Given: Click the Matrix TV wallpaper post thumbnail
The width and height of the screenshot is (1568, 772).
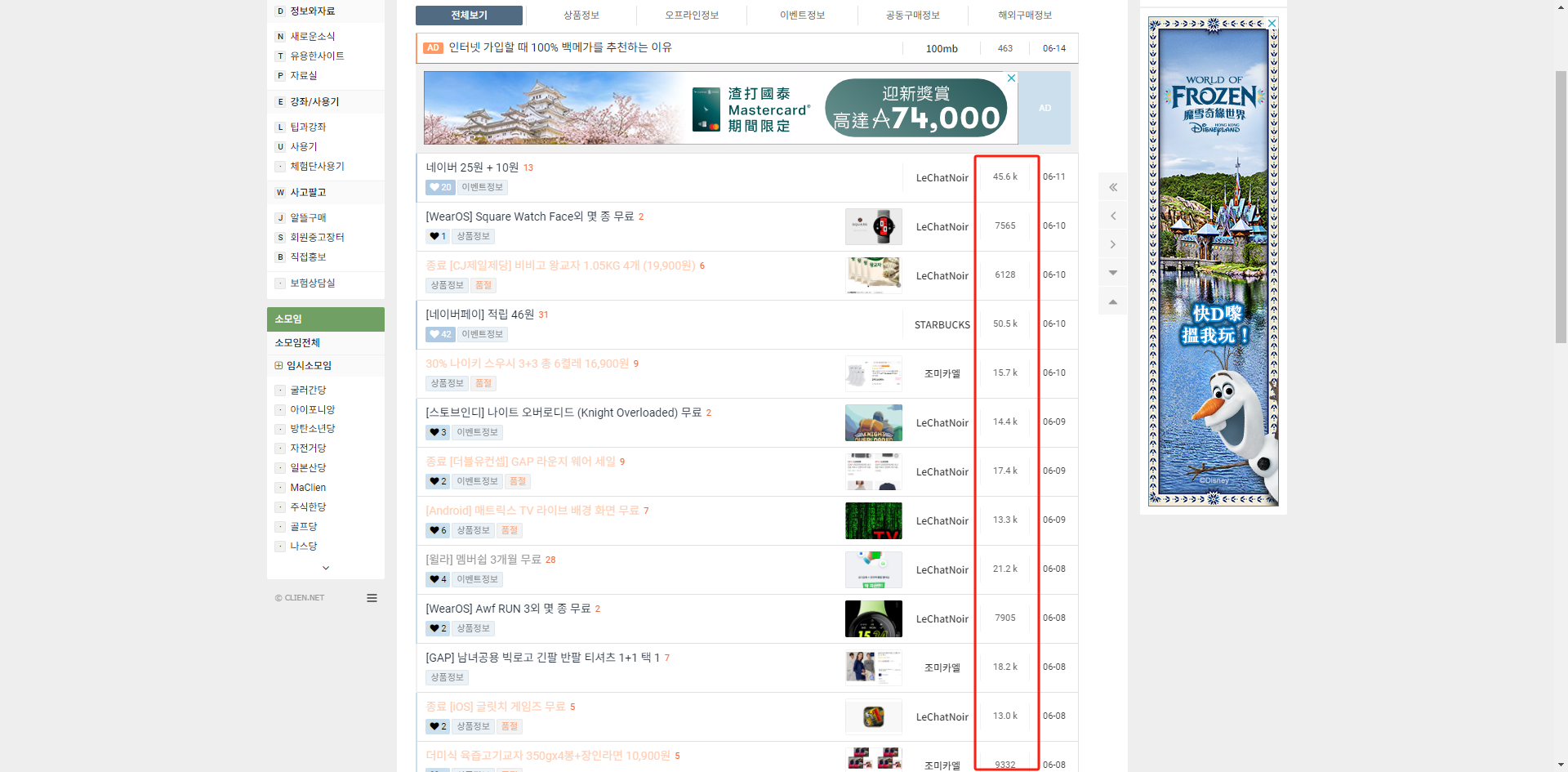Looking at the screenshot, I should (873, 520).
